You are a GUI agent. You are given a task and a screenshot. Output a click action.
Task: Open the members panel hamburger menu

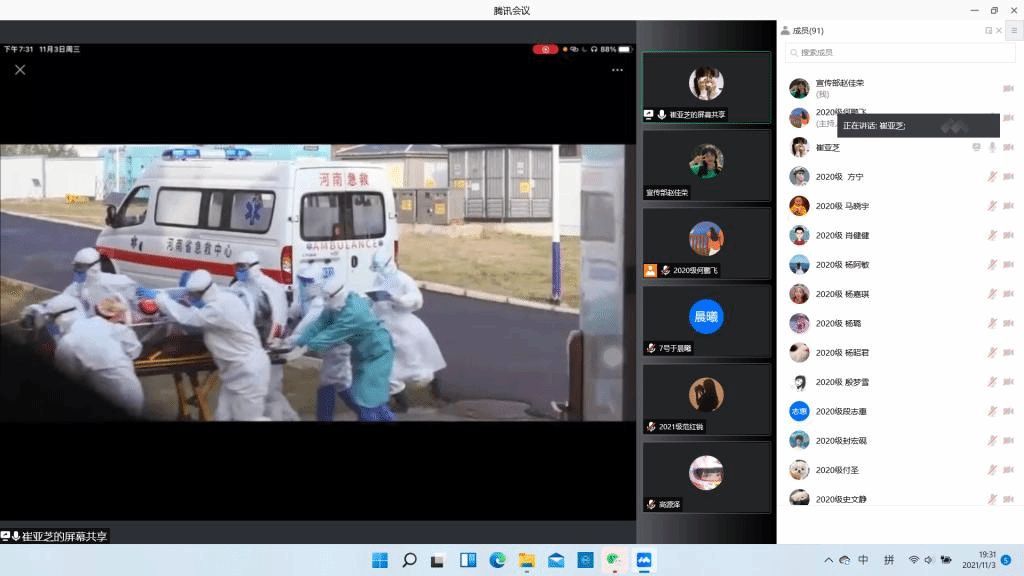click(x=1013, y=31)
